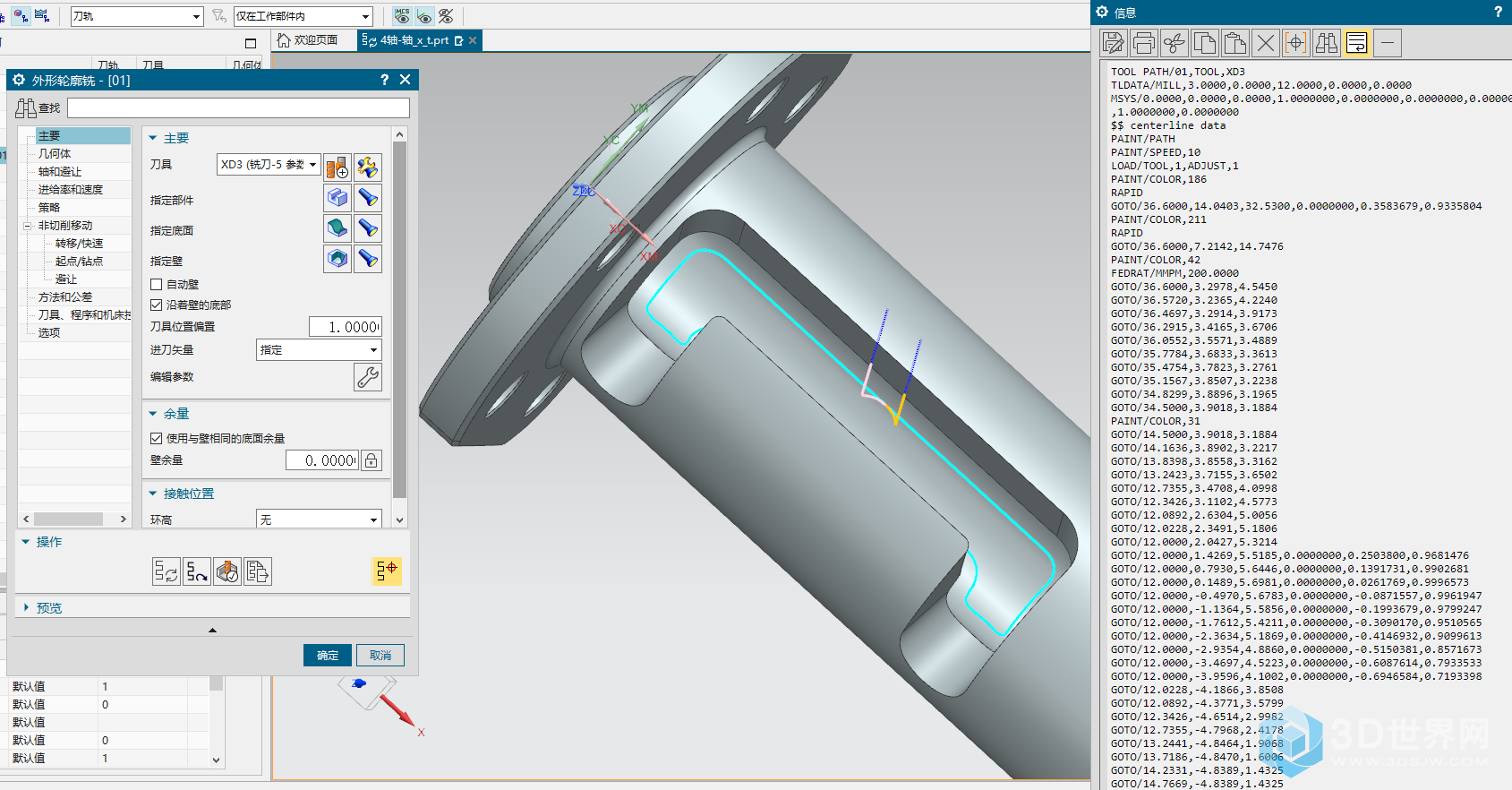Click the scissors cut icon in 信息 toolbar
Screen dimensions: 1512x790
click(x=1175, y=43)
